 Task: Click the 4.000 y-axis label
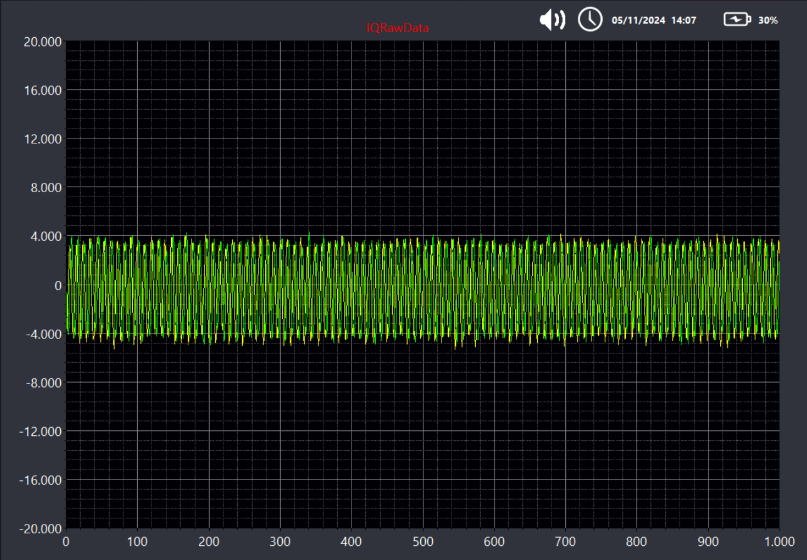(46, 237)
